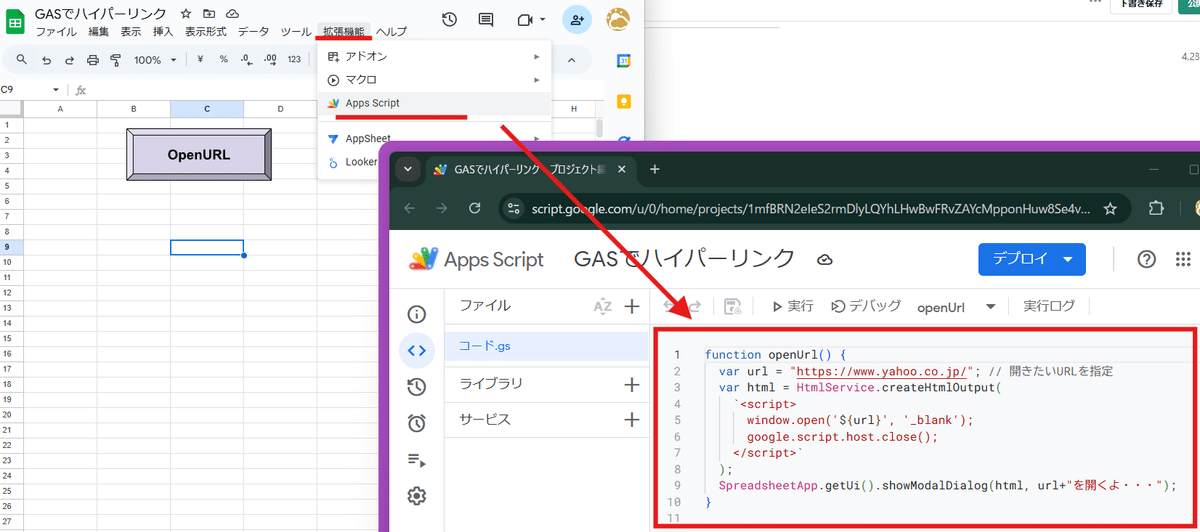Increase decimal places in Sheets

[x=270, y=60]
